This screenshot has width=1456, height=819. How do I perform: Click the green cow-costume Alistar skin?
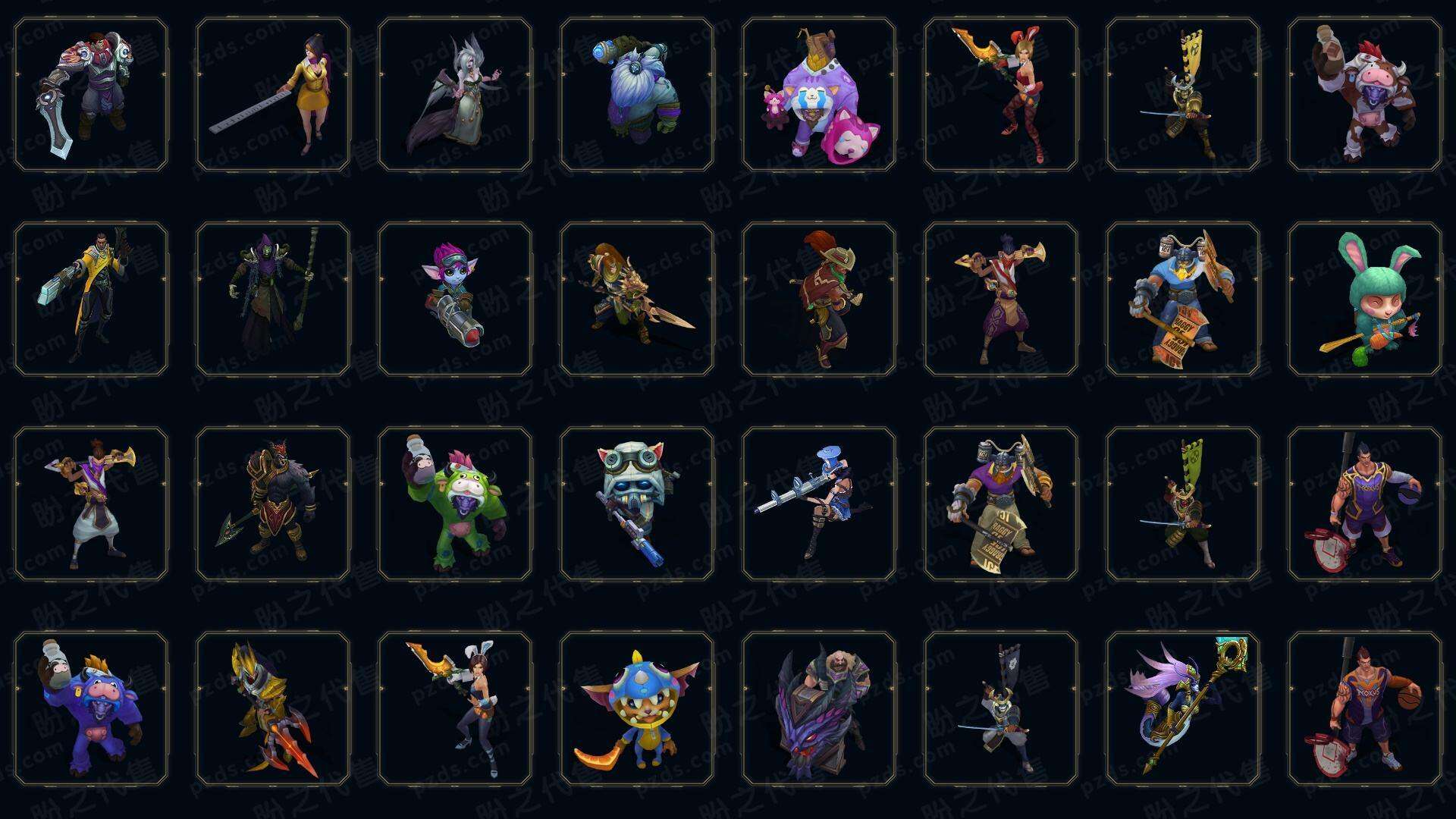pos(454,504)
